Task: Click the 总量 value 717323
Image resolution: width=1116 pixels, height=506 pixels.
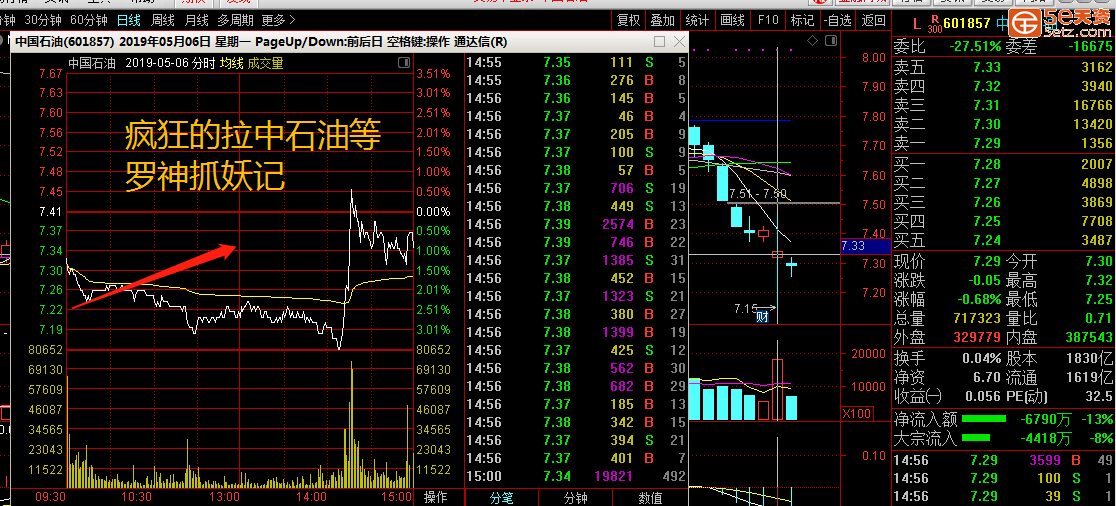Action: pyautogui.click(x=975, y=318)
